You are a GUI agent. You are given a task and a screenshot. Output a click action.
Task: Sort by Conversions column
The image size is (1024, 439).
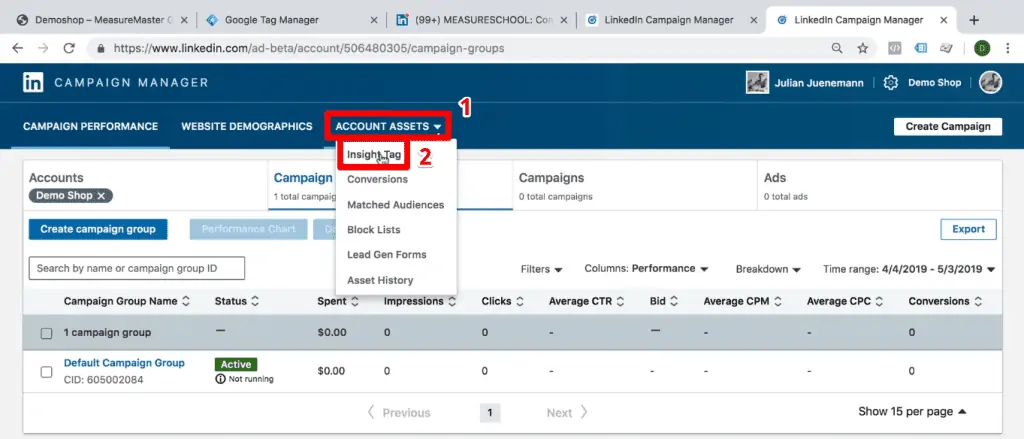[x=978, y=302]
